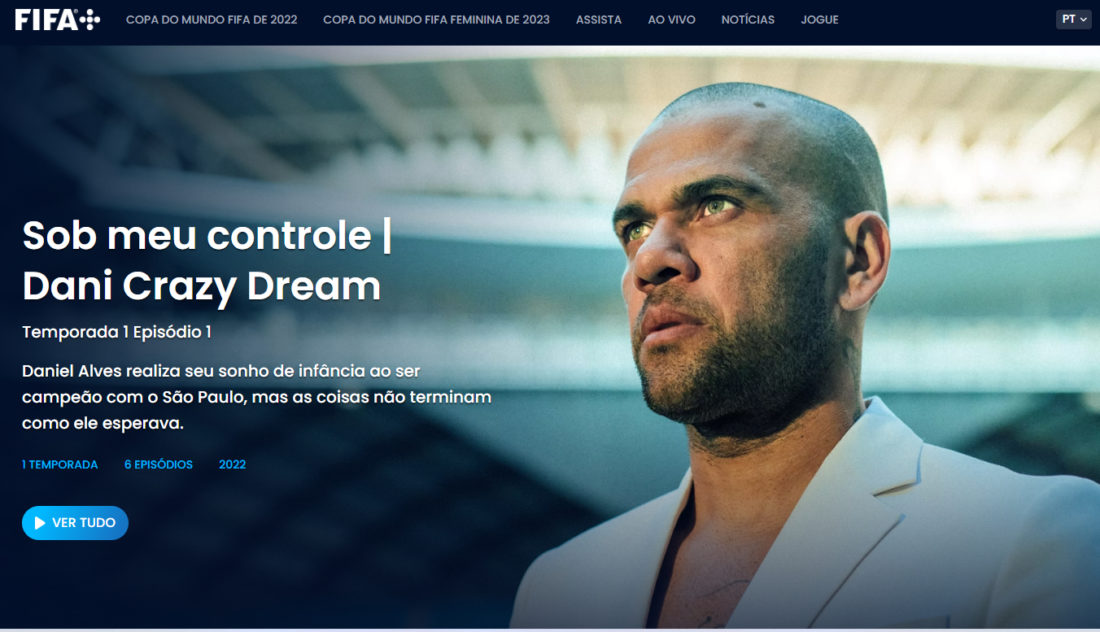
Task: Click the 2022 year tag
Action: (x=232, y=464)
